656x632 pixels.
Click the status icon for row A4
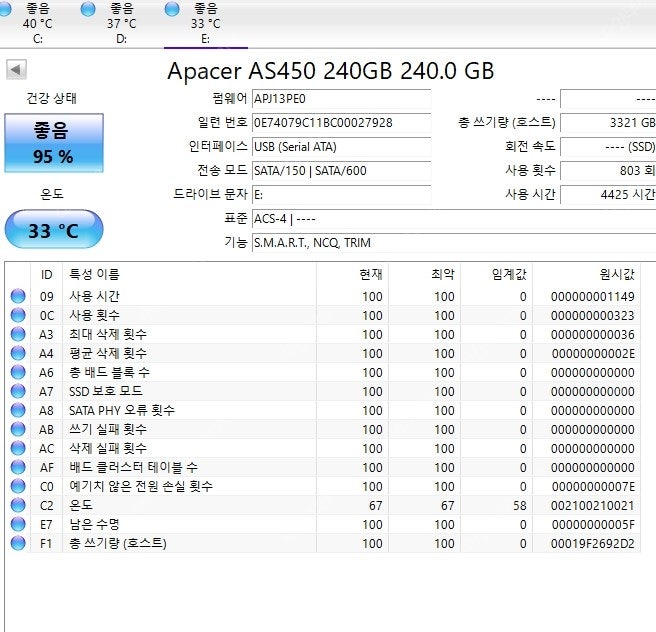pyautogui.click(x=18, y=353)
